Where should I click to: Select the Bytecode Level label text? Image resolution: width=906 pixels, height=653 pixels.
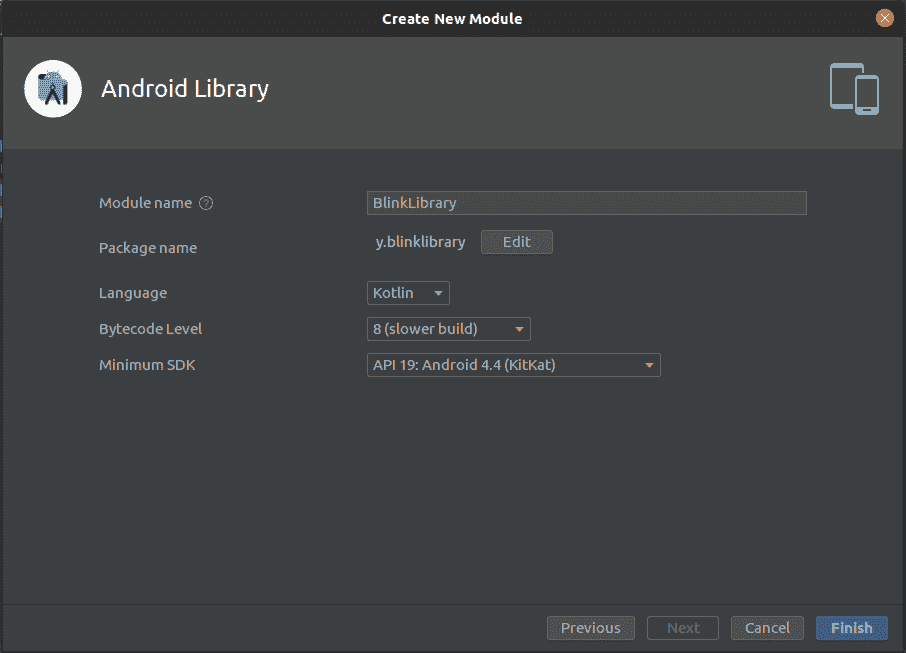[x=150, y=329]
